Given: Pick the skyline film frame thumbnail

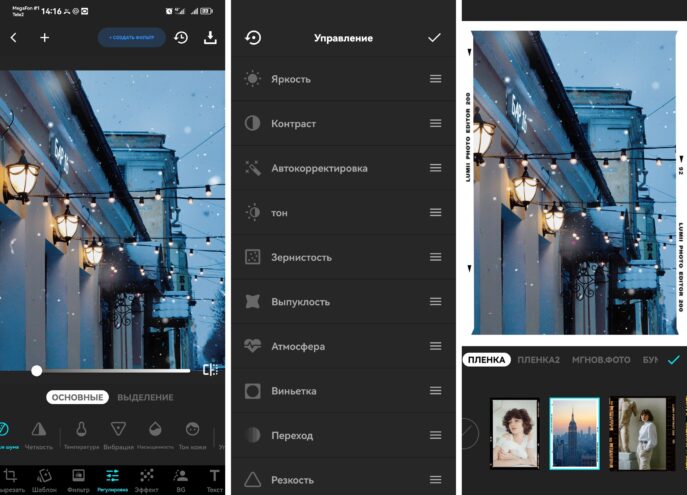Looking at the screenshot, I should (574, 432).
